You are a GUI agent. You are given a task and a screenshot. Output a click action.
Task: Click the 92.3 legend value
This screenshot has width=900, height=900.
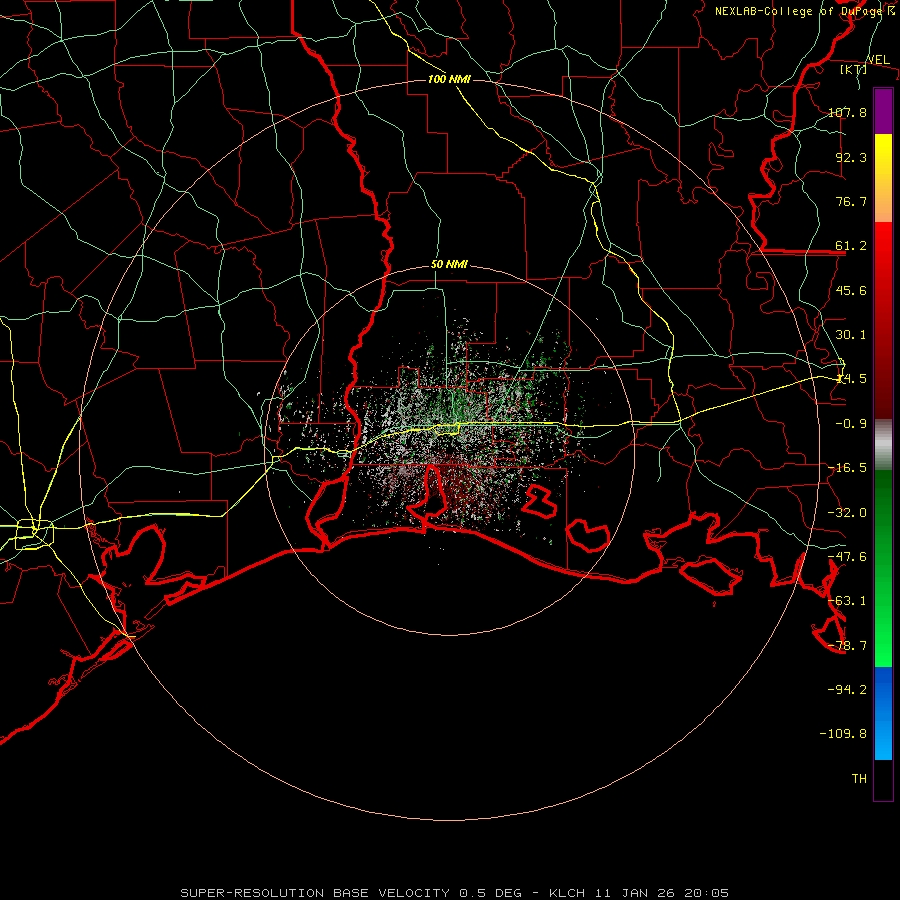[x=851, y=157]
